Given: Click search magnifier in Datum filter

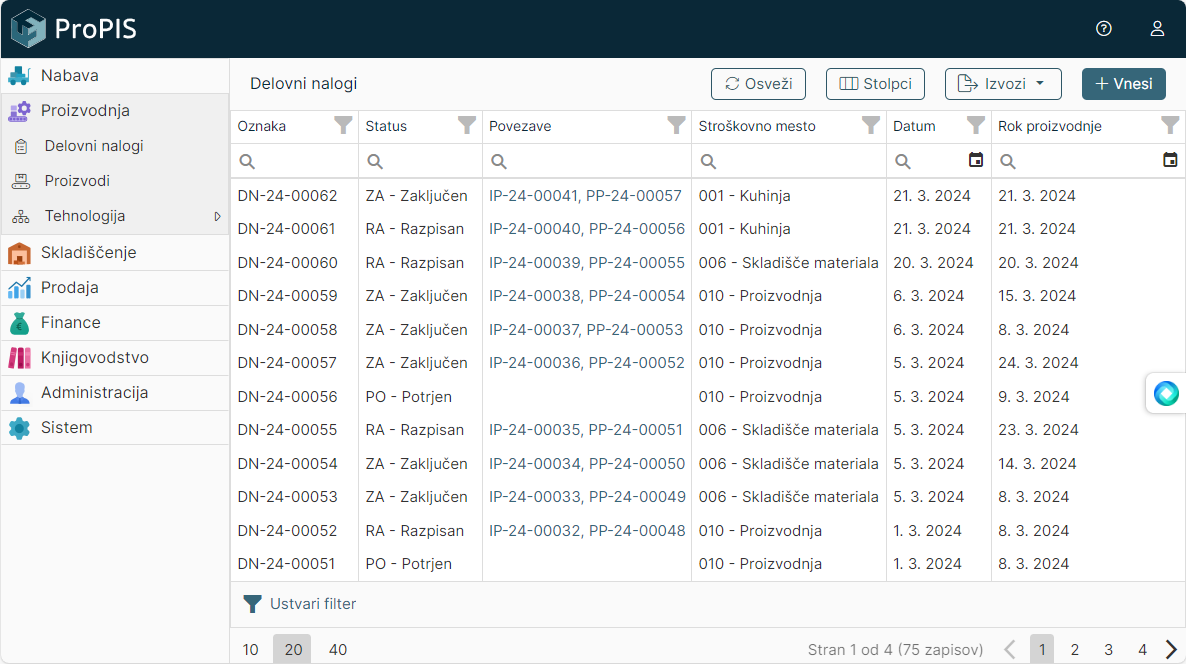Looking at the screenshot, I should tap(902, 161).
